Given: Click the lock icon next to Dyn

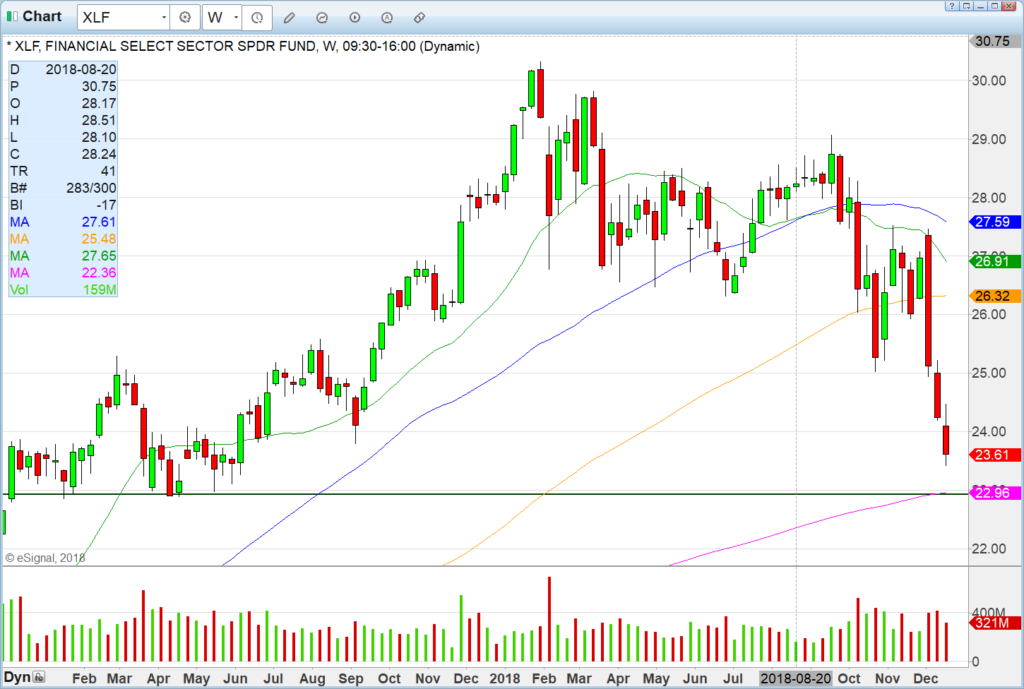Looking at the screenshot, I should (x=39, y=677).
